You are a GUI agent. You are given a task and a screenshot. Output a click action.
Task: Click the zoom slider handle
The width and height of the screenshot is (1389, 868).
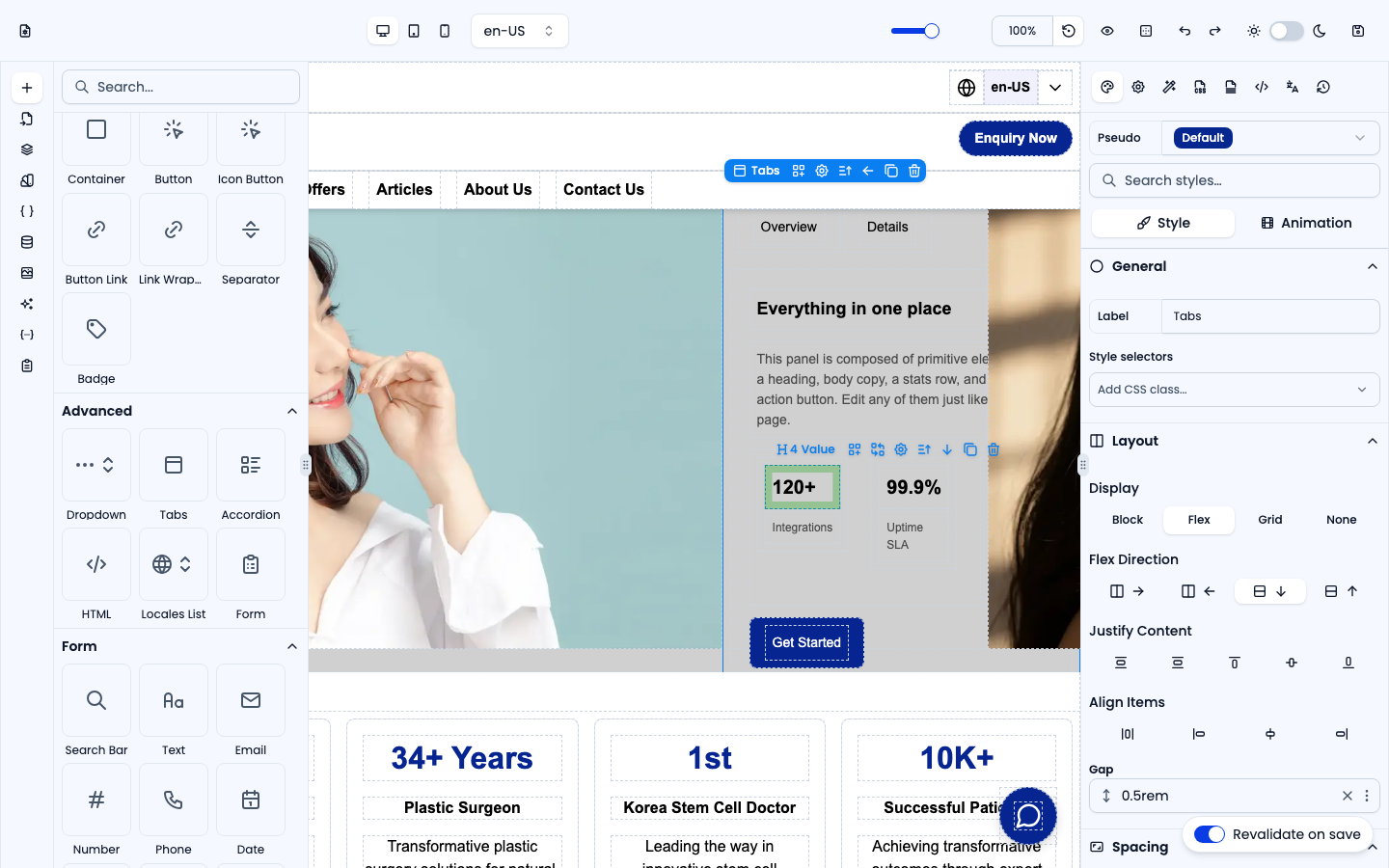pyautogui.click(x=932, y=31)
